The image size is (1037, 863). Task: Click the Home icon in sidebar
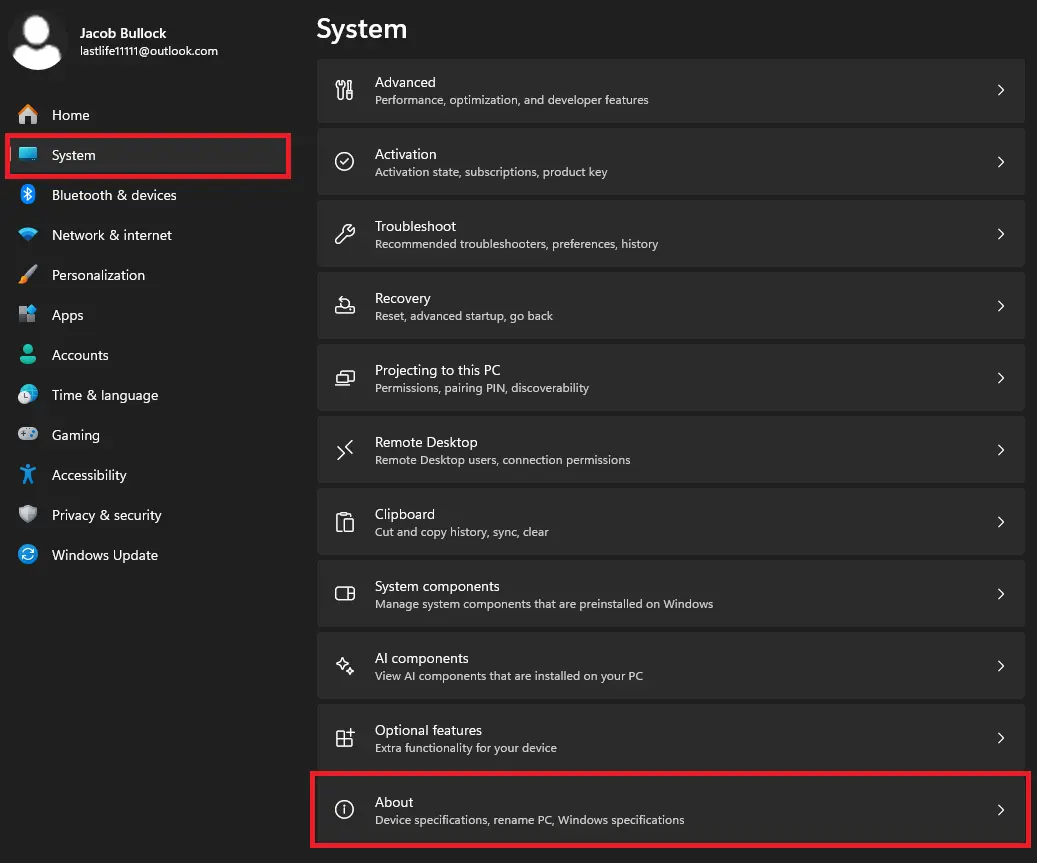[x=28, y=115]
